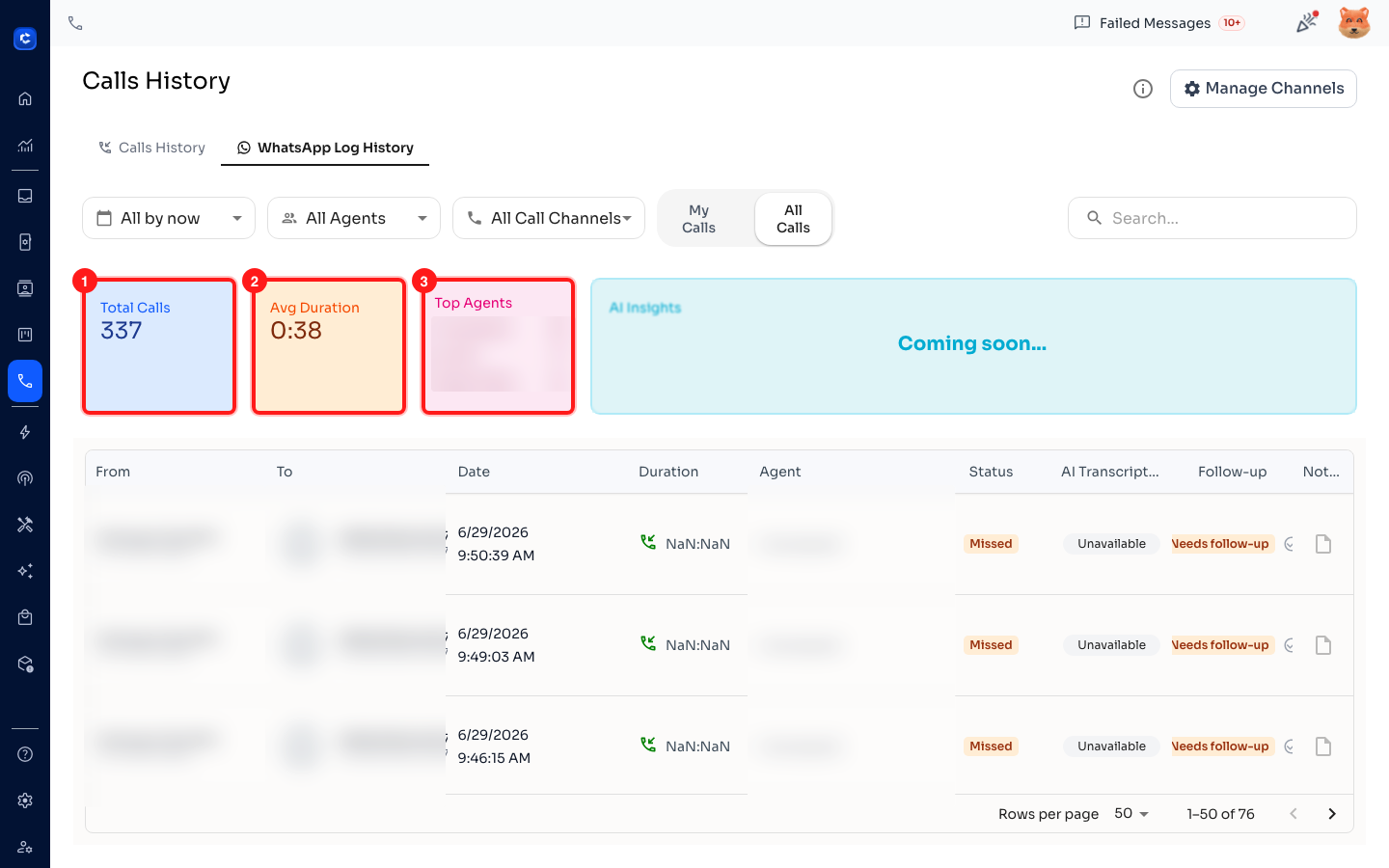Screen dimensions: 1389x868
Task: Click the Date column header
Action: [x=474, y=472]
